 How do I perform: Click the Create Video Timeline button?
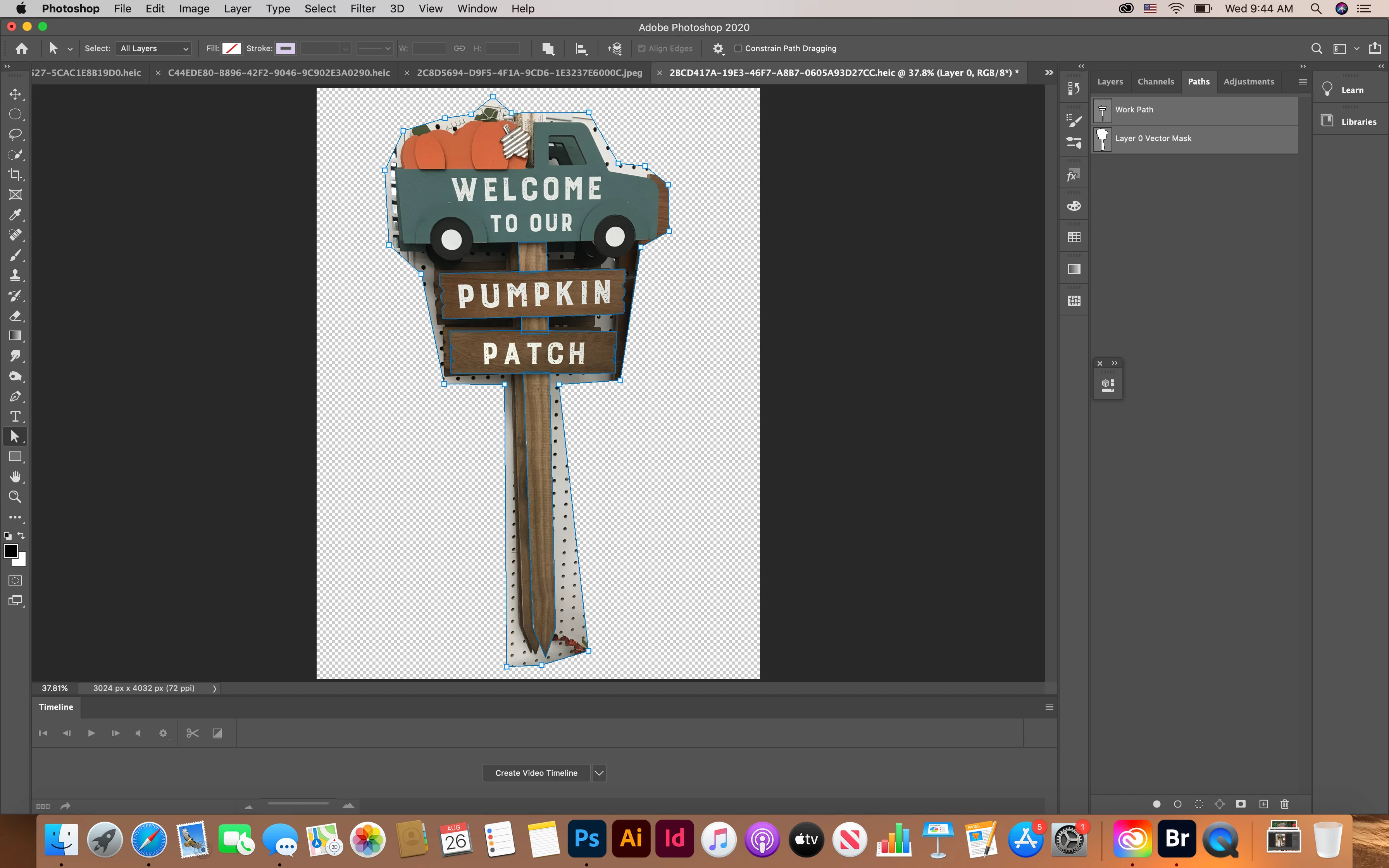tap(536, 773)
